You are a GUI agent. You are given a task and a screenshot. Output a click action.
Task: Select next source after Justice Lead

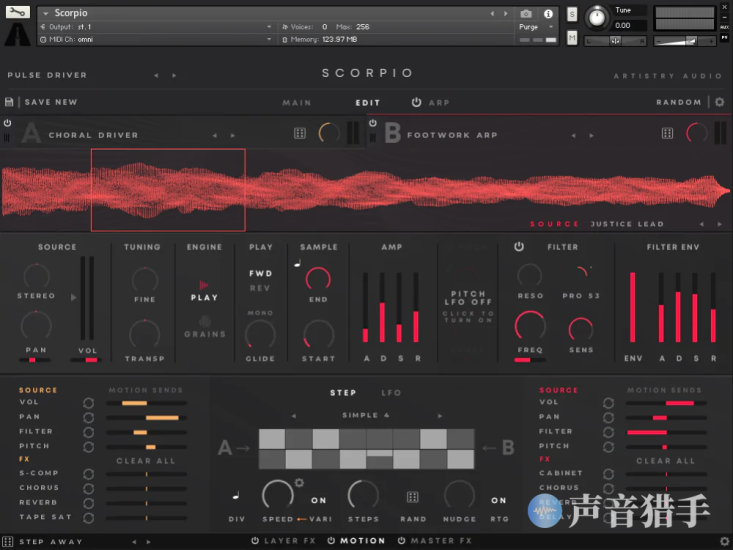pos(719,224)
